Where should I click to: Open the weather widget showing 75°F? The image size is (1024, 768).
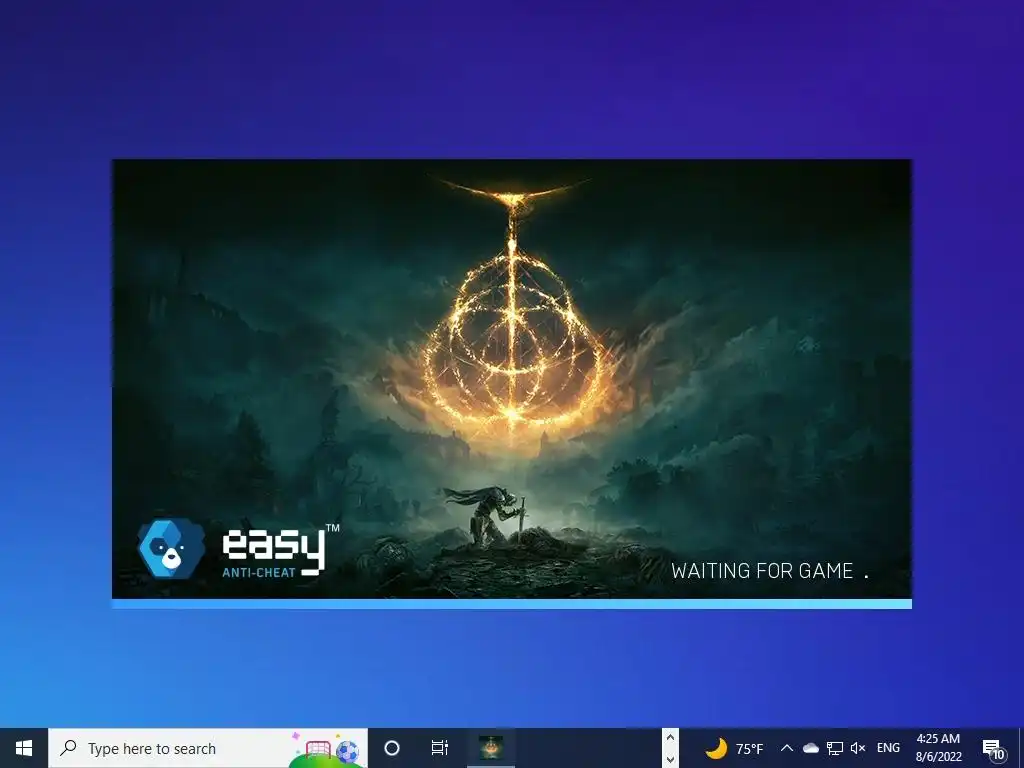coord(734,748)
